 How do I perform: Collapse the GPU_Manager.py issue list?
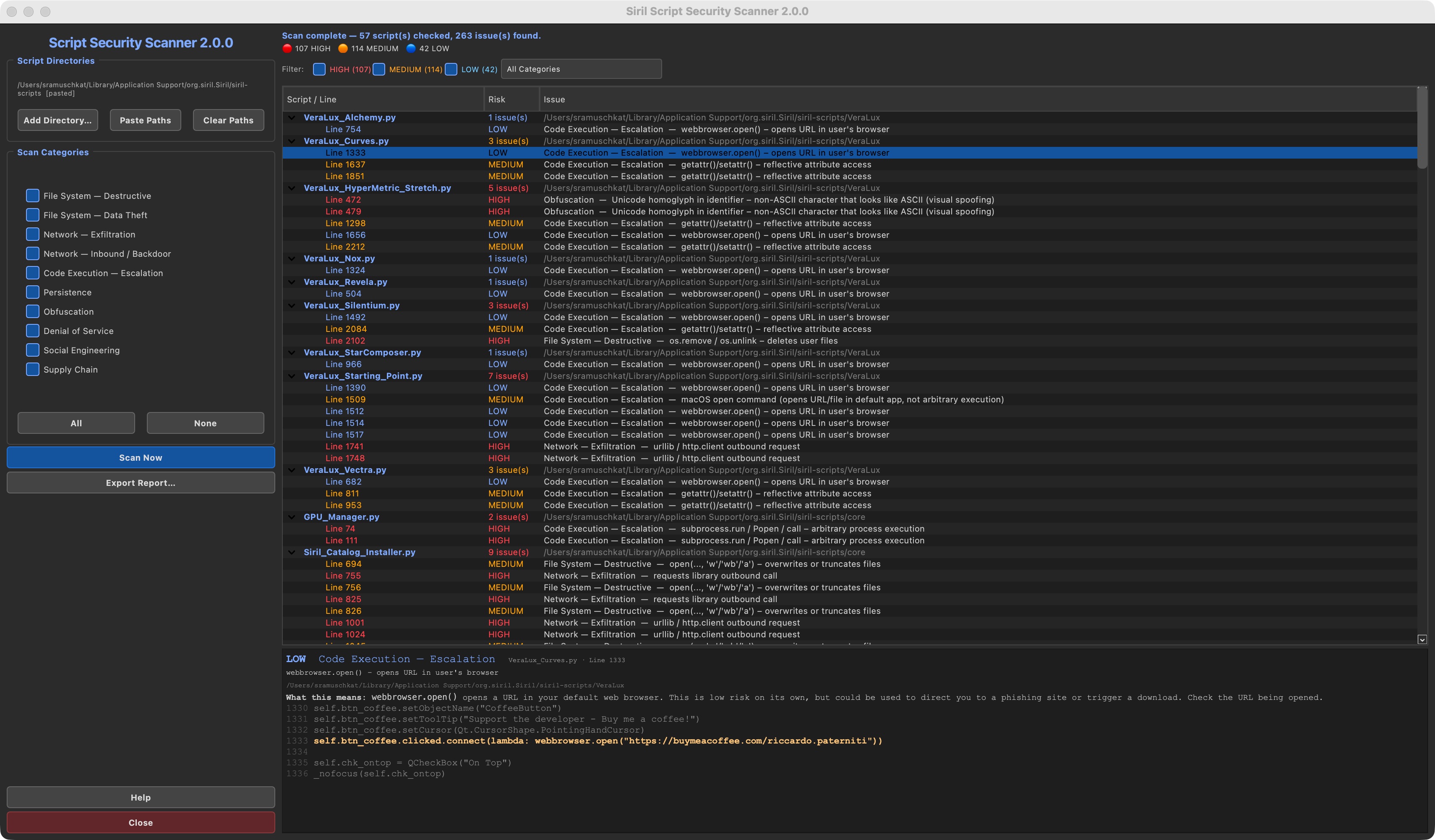point(292,517)
